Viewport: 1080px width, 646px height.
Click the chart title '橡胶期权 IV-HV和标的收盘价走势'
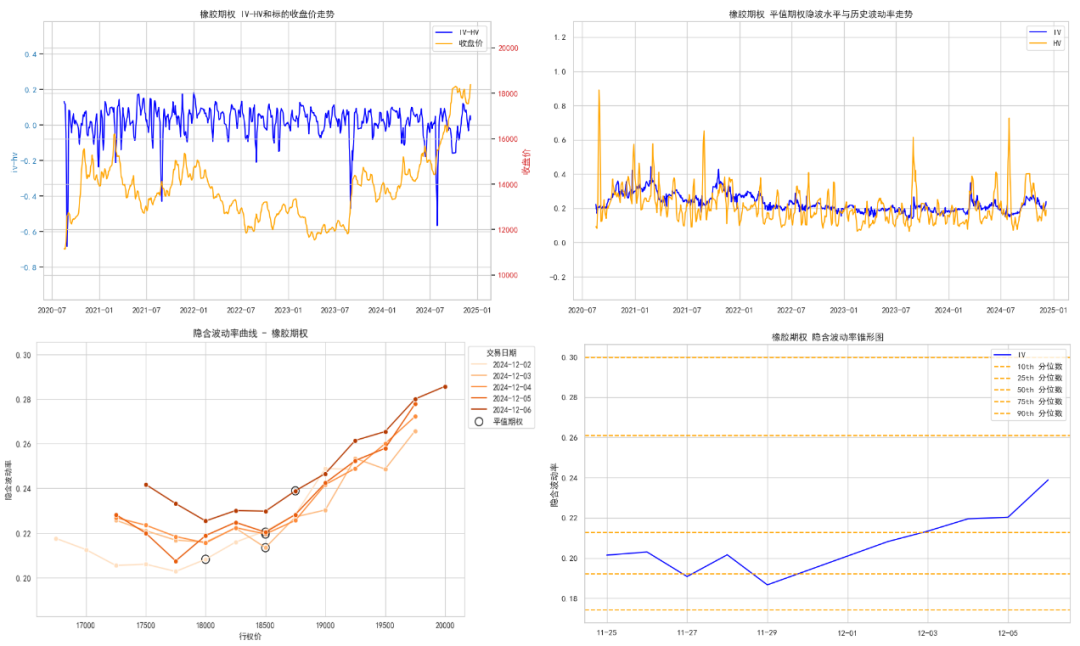(267, 14)
